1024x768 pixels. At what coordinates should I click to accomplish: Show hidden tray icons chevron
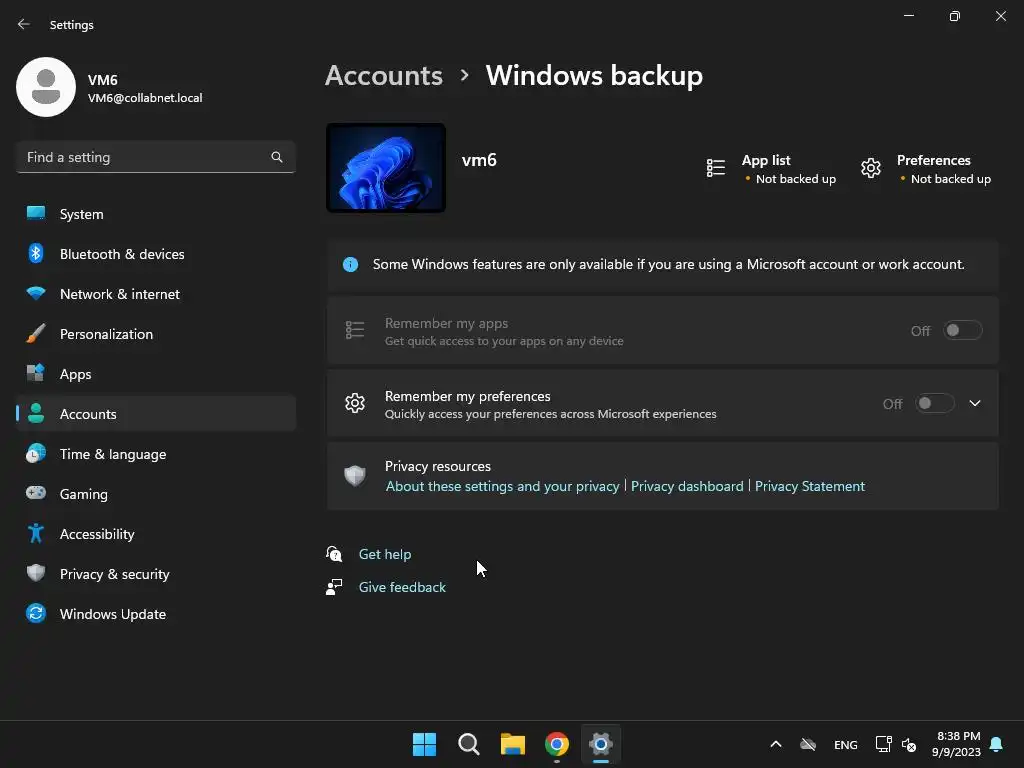click(x=776, y=744)
